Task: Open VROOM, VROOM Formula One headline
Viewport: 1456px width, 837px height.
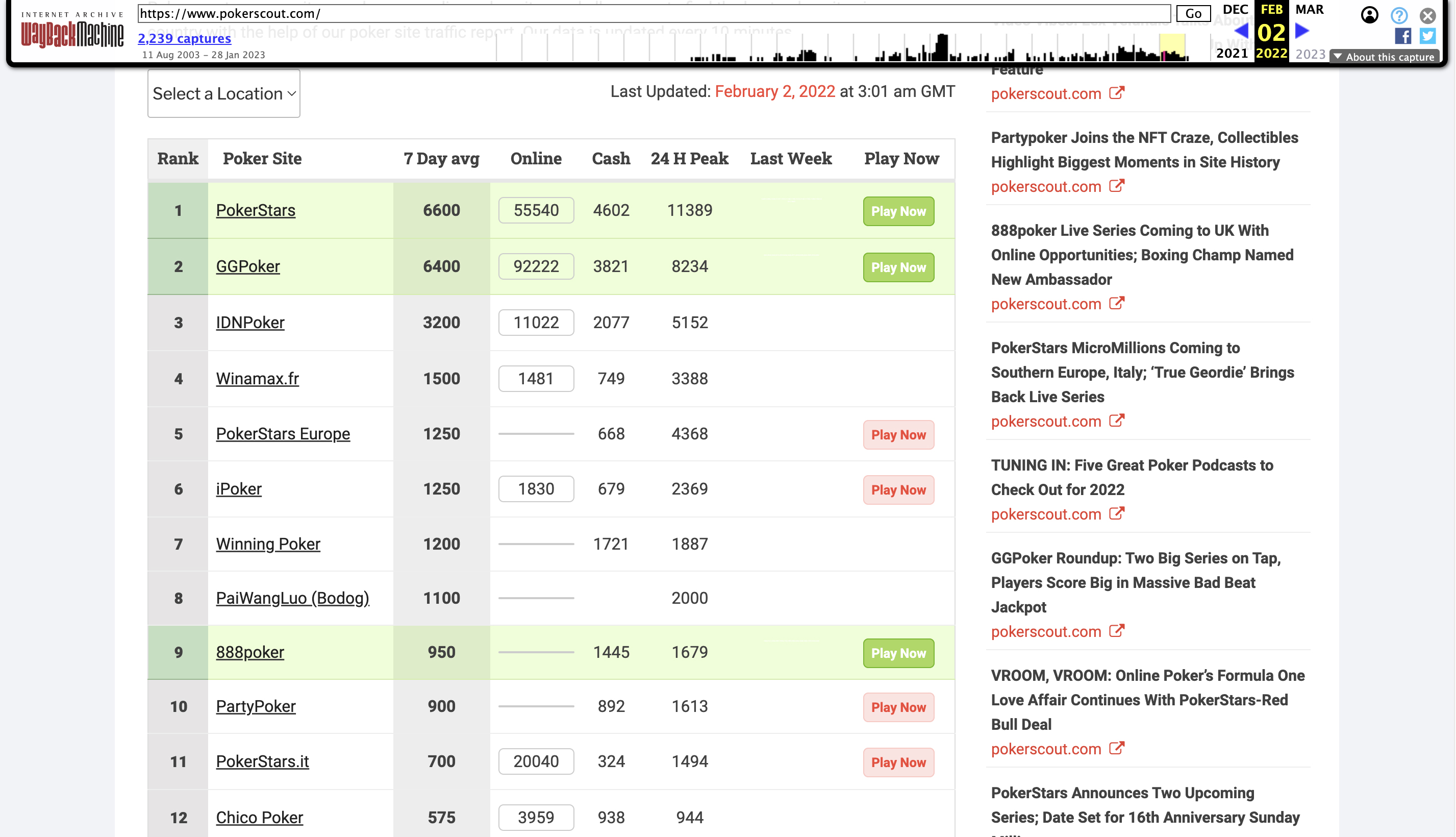Action: [x=1147, y=700]
